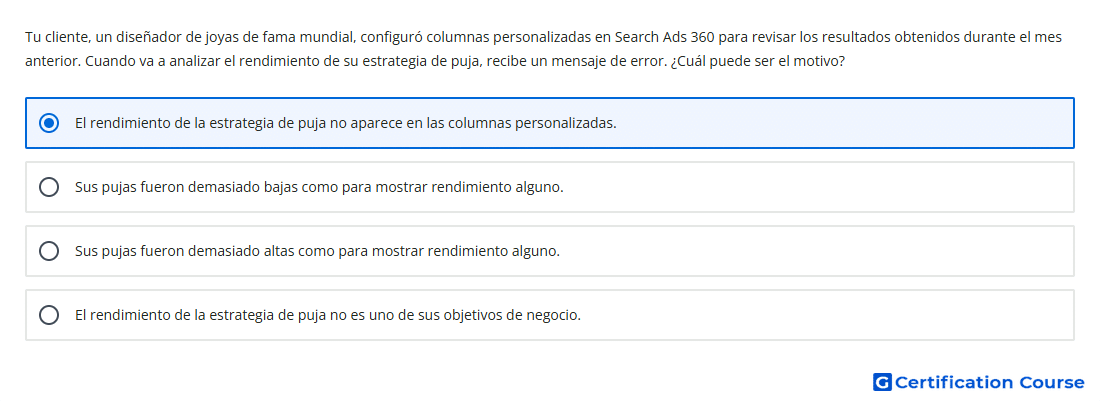
Task: Choose radio button for pujas demasiado bajas
Action: tap(48, 187)
